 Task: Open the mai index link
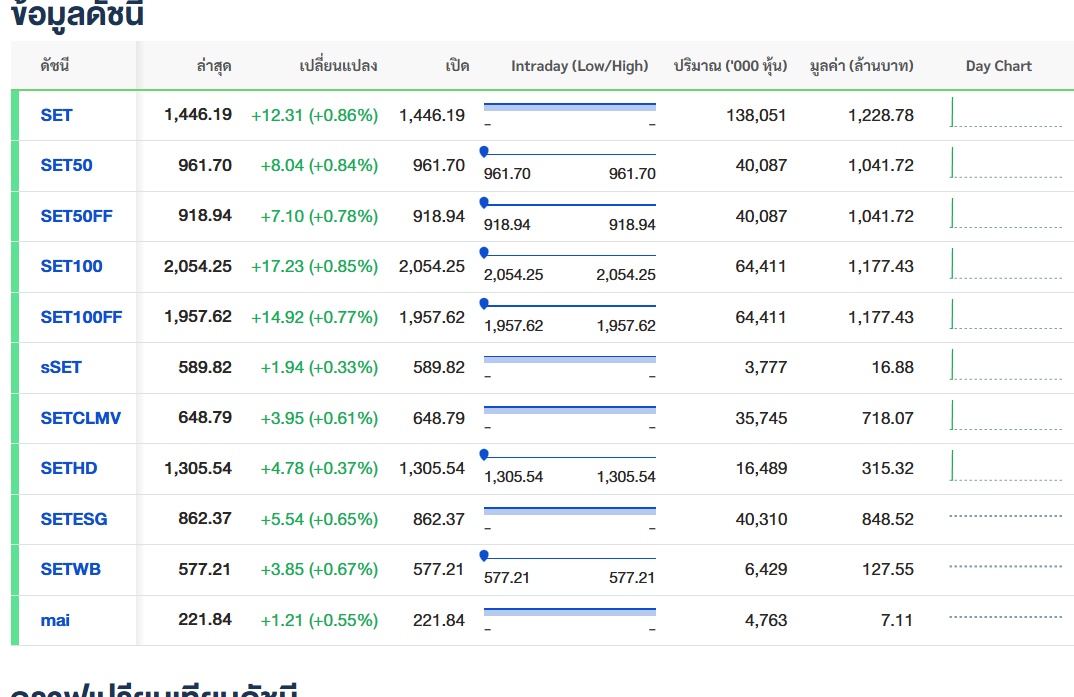tap(55, 620)
